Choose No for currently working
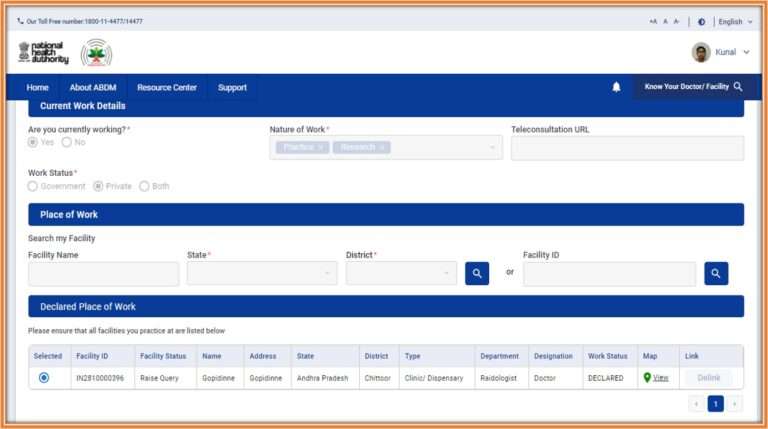 tap(67, 143)
